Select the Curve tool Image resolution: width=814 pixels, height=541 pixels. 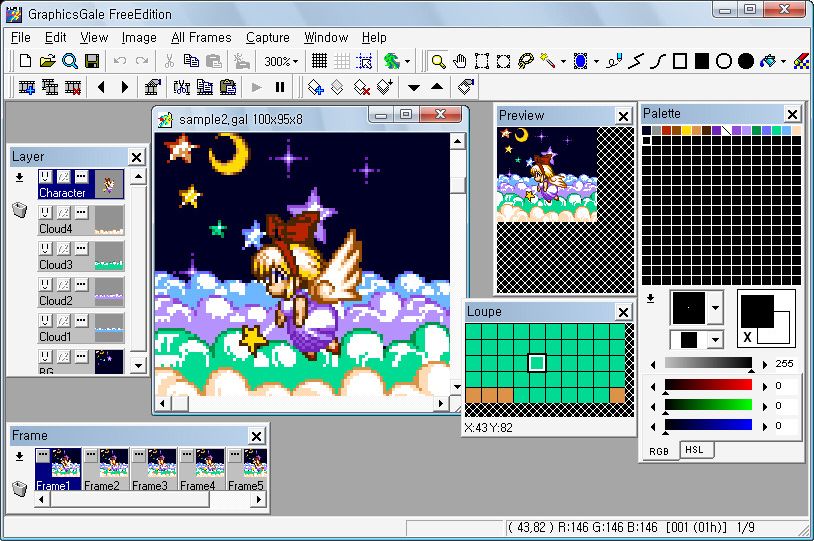click(658, 61)
